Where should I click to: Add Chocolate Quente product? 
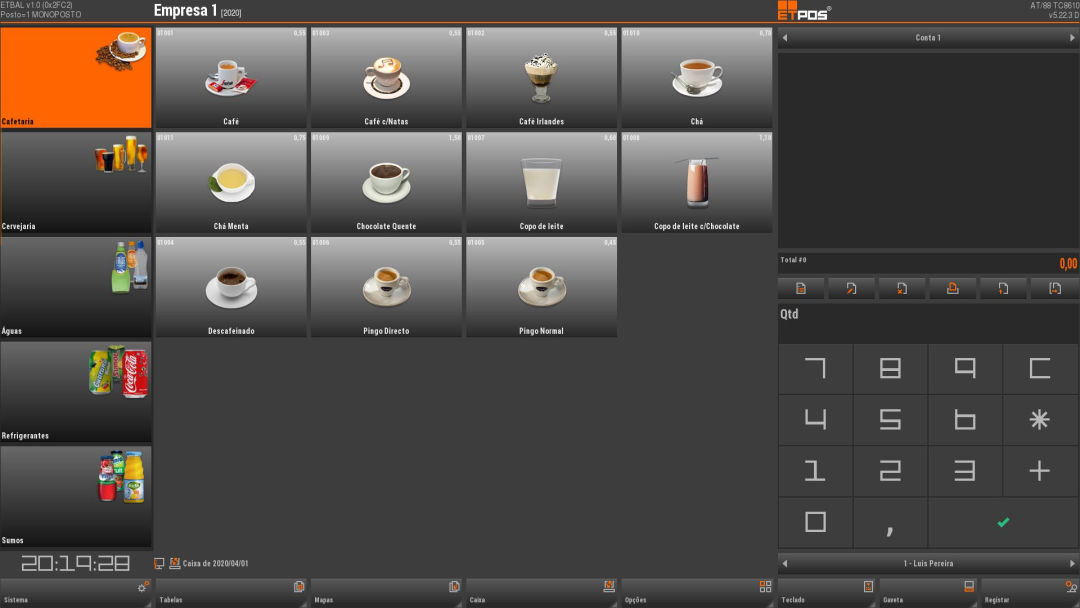386,182
